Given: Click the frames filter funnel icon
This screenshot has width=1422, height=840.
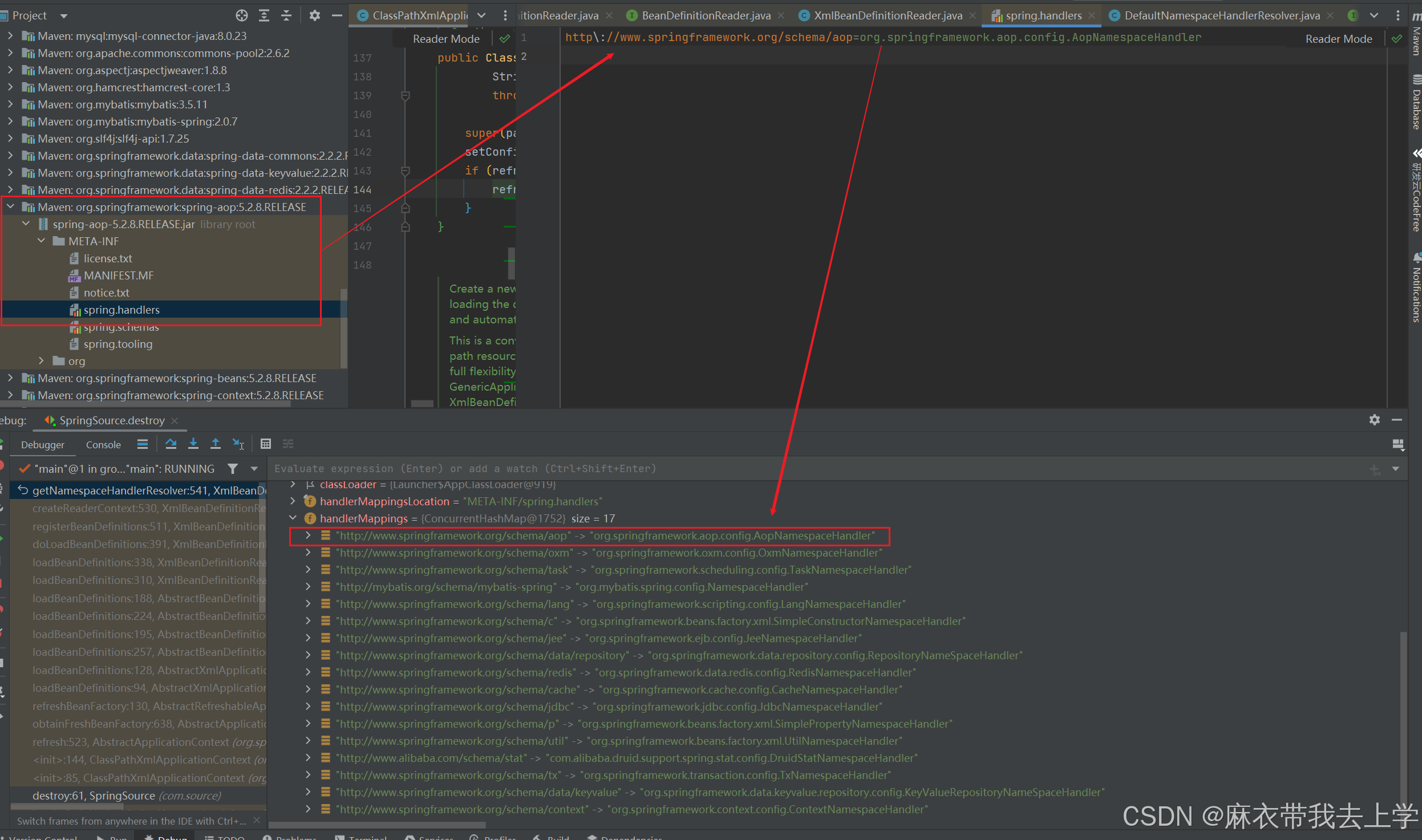Looking at the screenshot, I should (x=233, y=469).
